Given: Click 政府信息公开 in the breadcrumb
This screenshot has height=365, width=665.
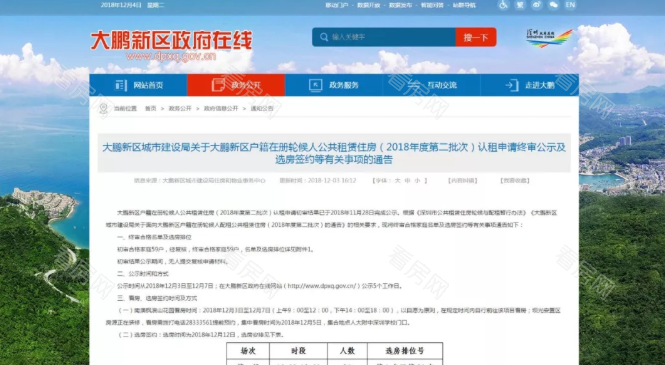Looking at the screenshot, I should pos(221,109).
